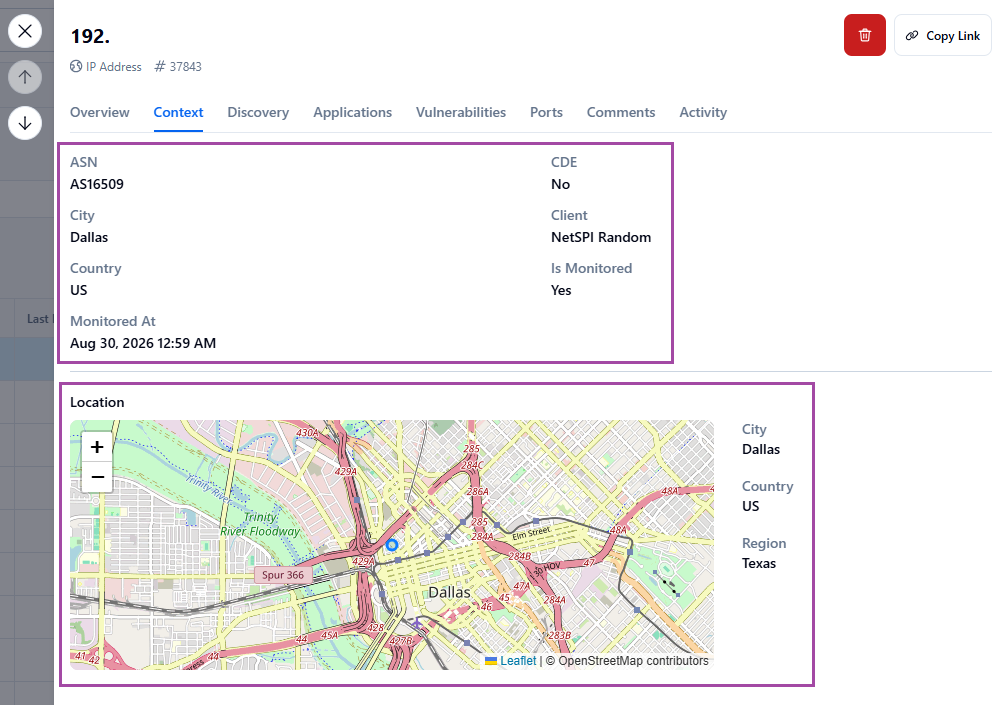Click the Spur 366 map label
The width and height of the screenshot is (1003, 705).
[x=283, y=575]
